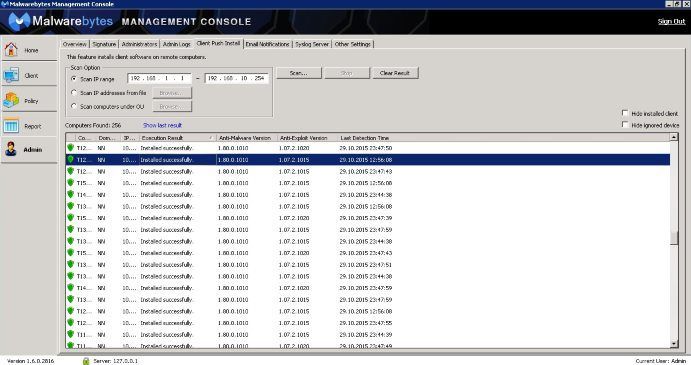
Task: Start scanning with the Scan... button
Action: [x=299, y=73]
